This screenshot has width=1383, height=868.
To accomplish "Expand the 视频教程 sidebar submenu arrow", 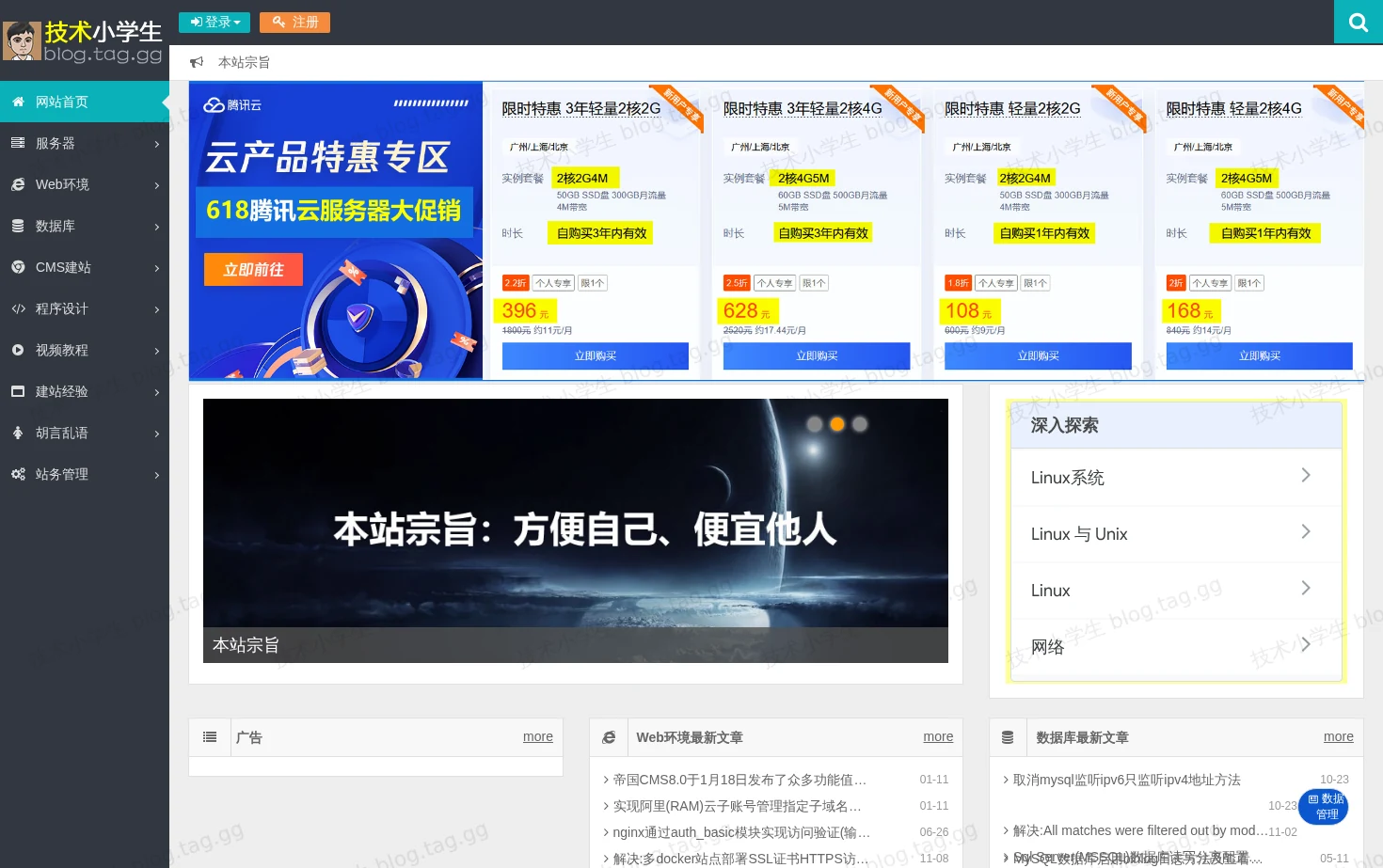I will click(x=156, y=351).
